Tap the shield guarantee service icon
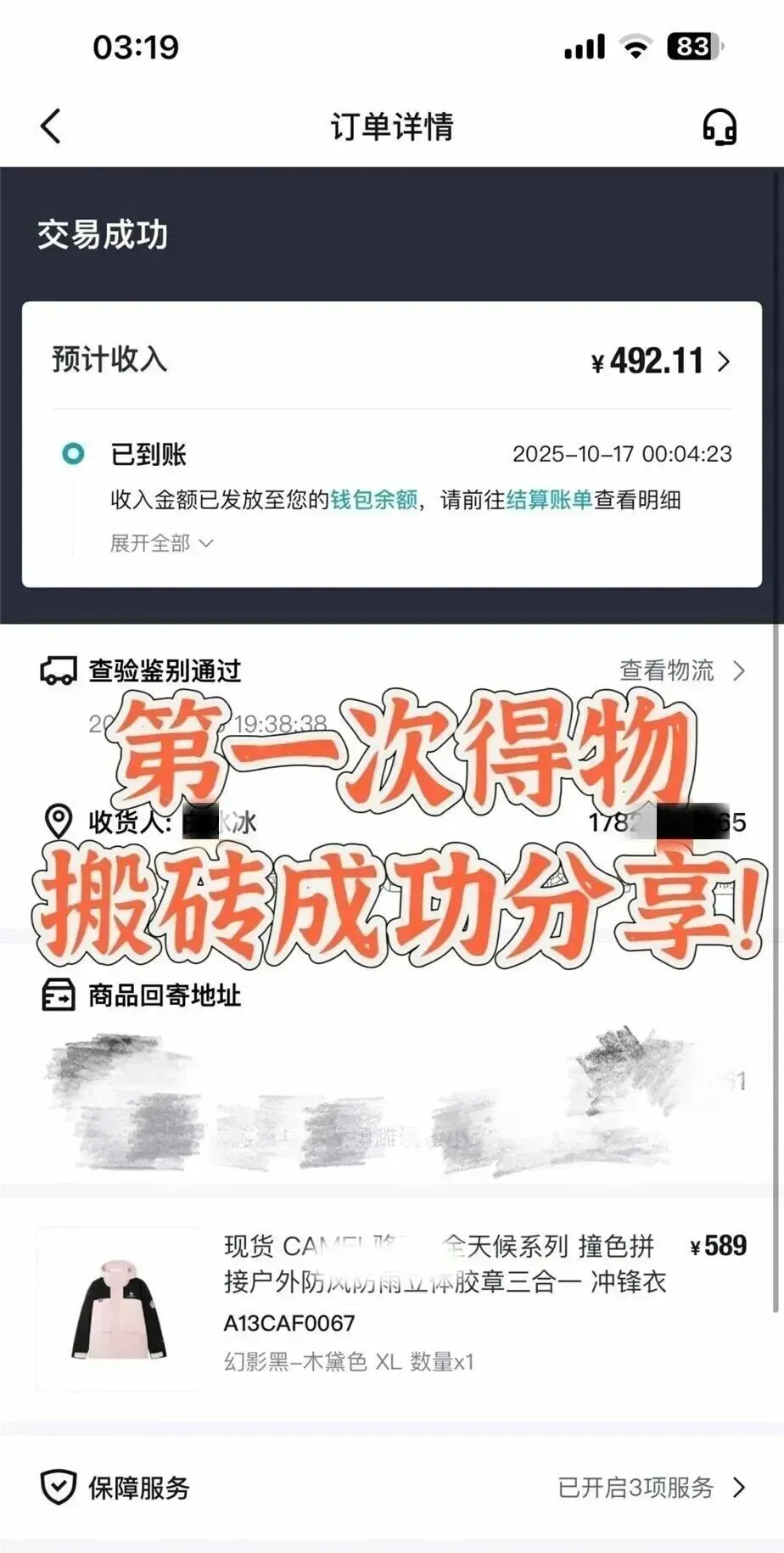This screenshot has height=1553, width=784. pos(59,1487)
